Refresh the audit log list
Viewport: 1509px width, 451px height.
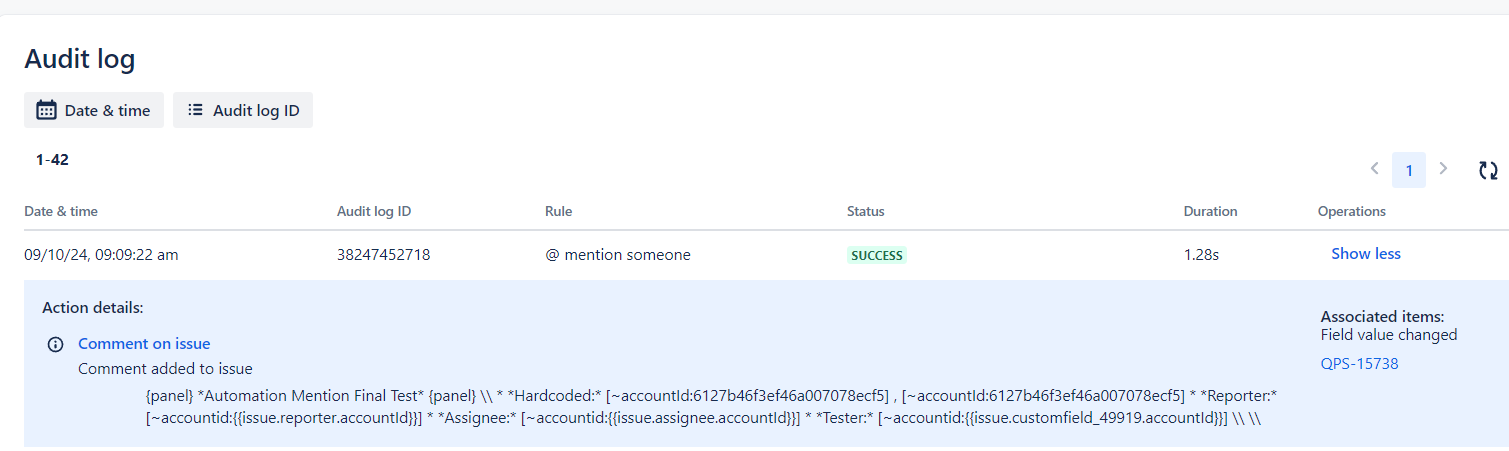(1488, 171)
